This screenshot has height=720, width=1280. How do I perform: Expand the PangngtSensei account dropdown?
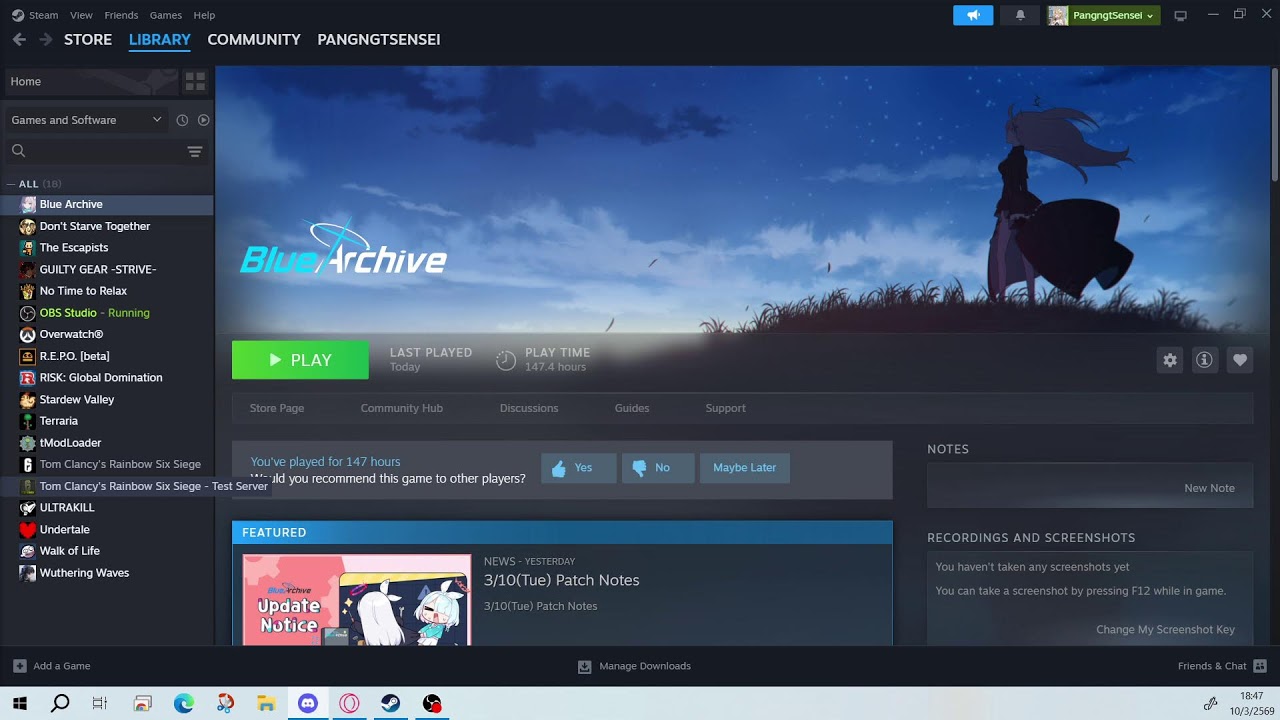(x=1104, y=15)
